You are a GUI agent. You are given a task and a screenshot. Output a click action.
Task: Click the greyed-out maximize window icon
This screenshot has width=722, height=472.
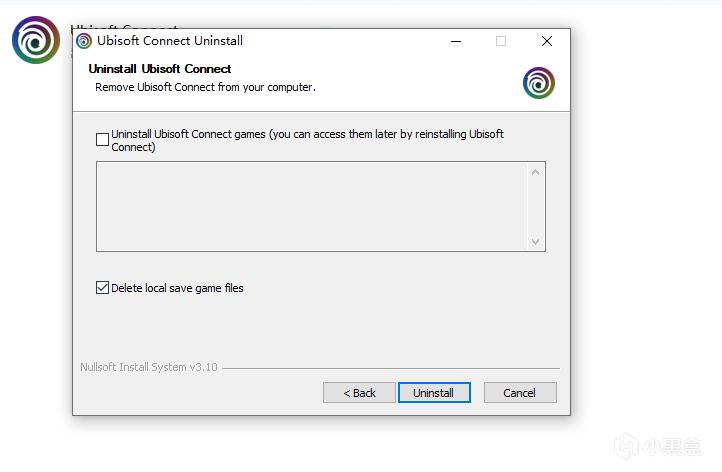(x=501, y=41)
